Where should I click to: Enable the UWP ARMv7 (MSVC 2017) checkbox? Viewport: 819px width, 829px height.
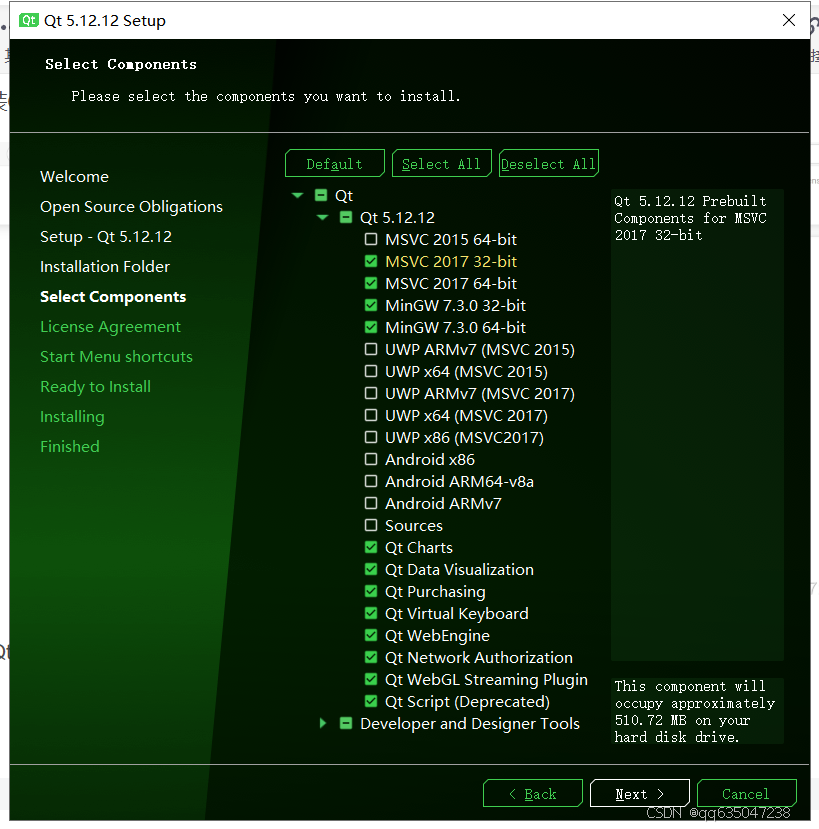(x=371, y=393)
